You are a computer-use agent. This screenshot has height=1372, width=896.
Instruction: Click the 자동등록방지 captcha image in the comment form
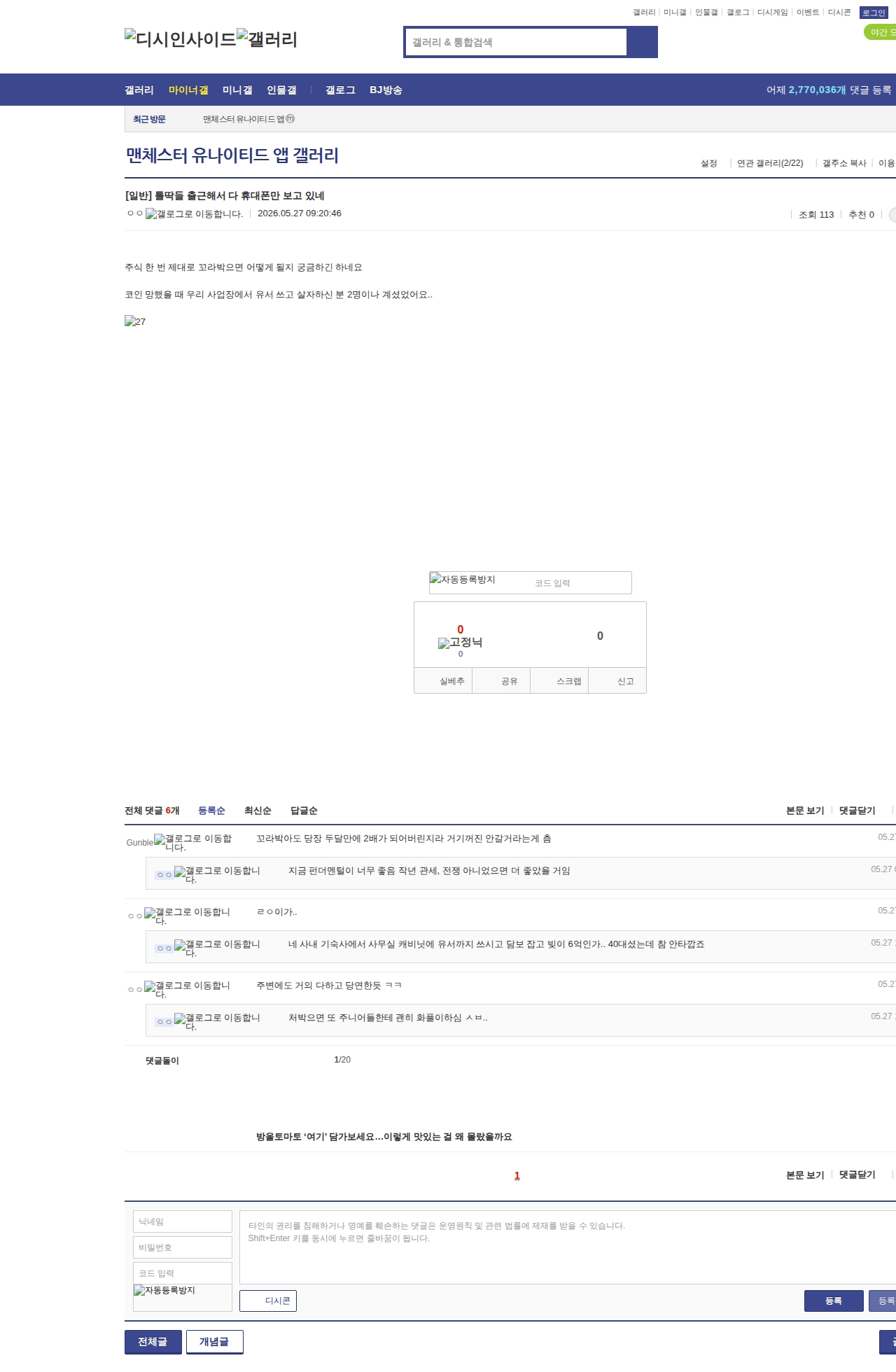[164, 1290]
